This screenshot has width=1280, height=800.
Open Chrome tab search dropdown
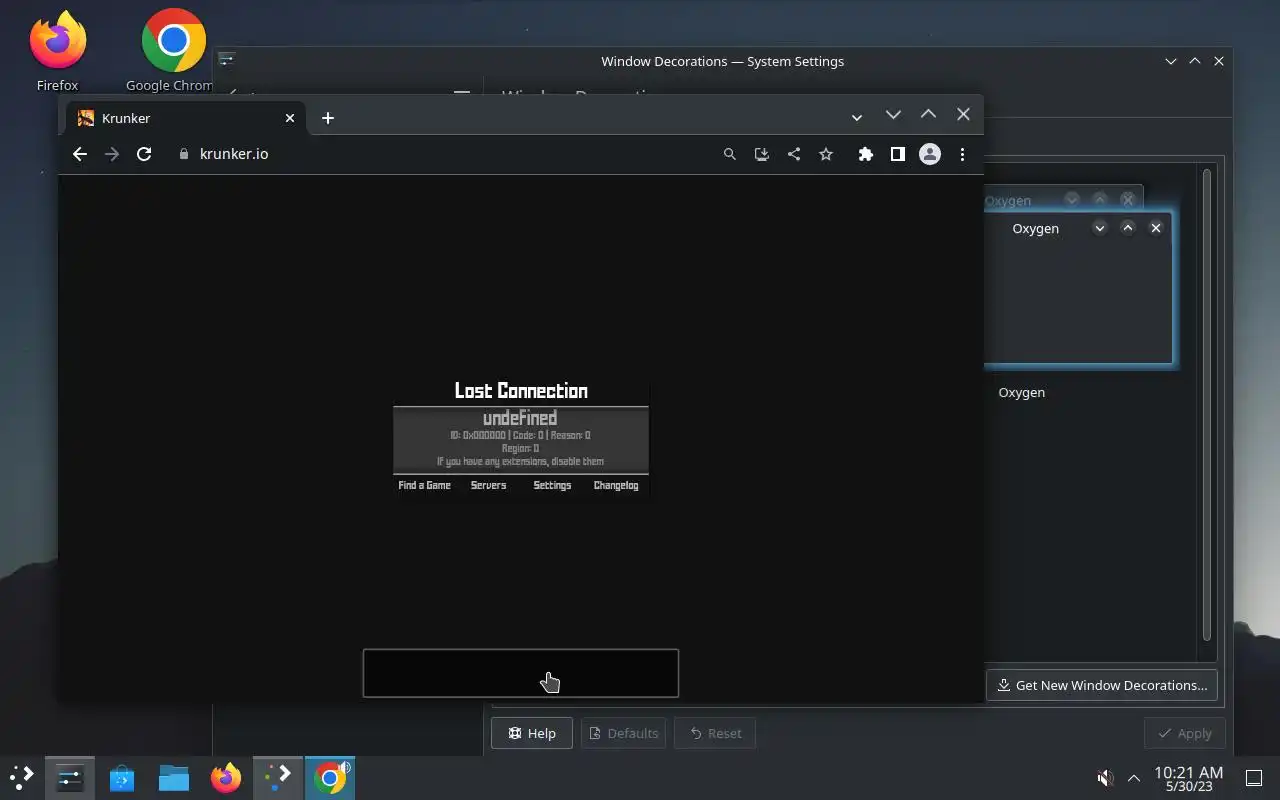click(857, 118)
